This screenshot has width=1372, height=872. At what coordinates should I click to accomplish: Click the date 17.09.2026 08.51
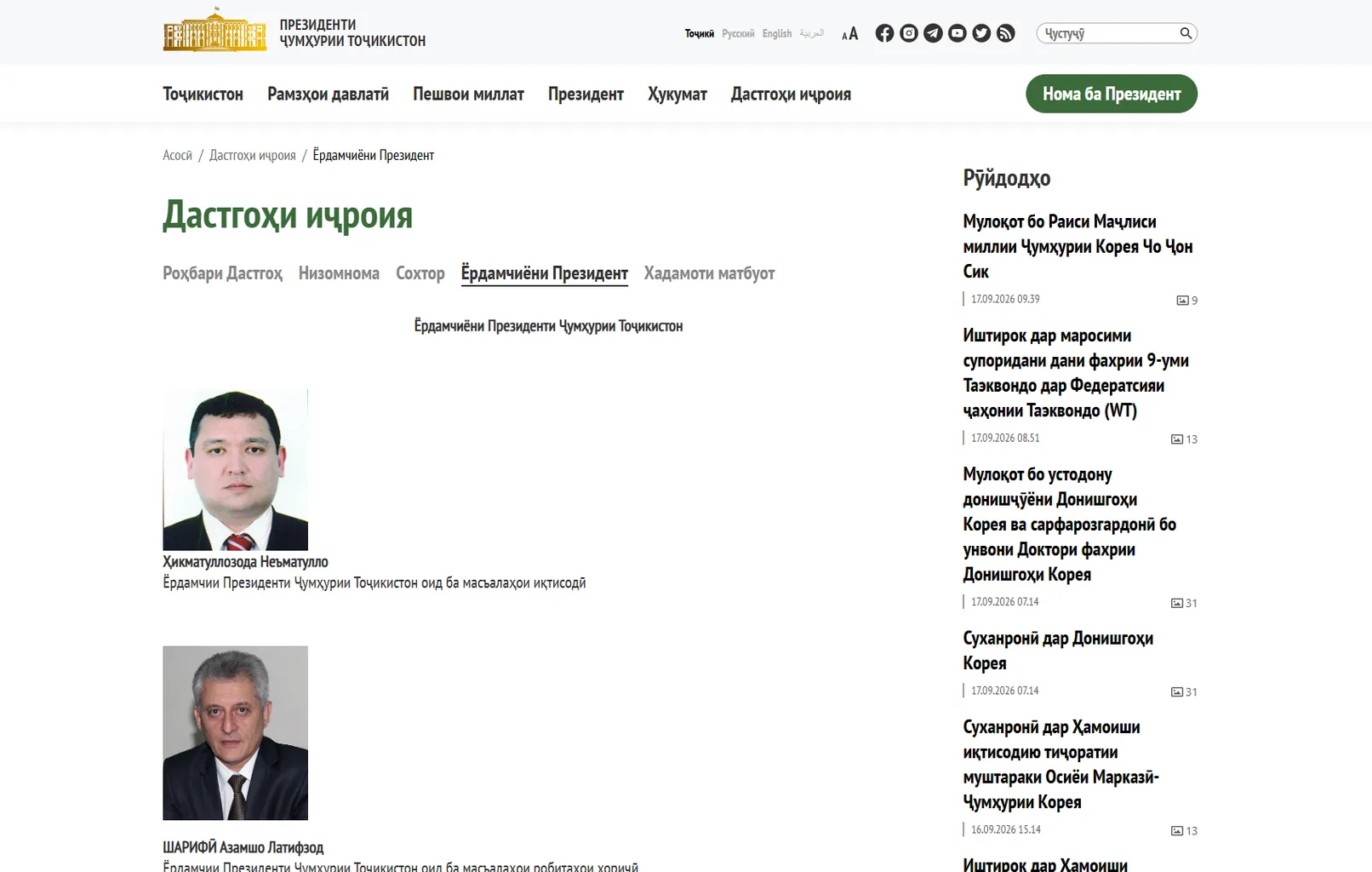pyautogui.click(x=1005, y=438)
